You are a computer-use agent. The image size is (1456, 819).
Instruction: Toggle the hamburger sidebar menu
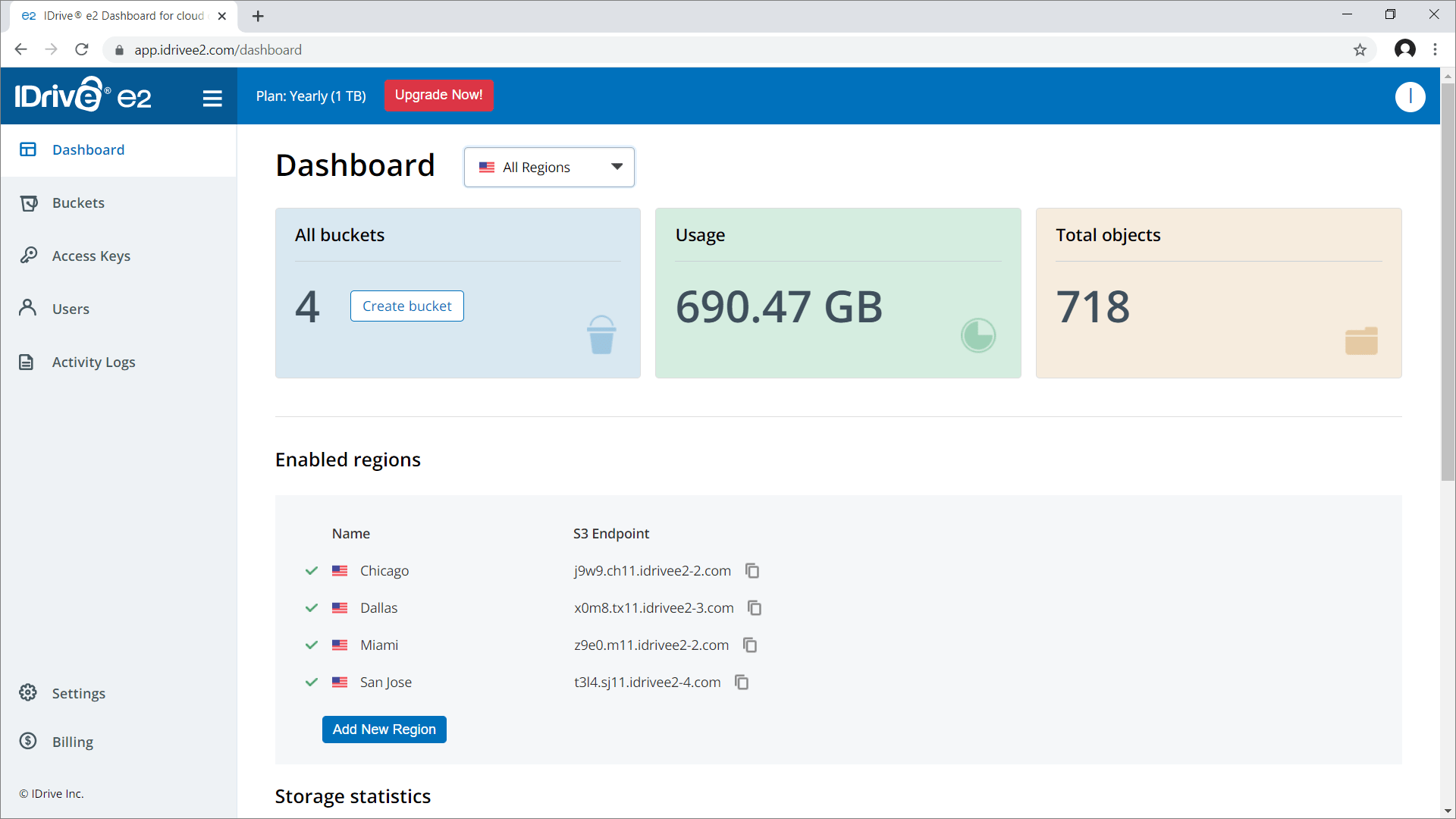coord(212,98)
